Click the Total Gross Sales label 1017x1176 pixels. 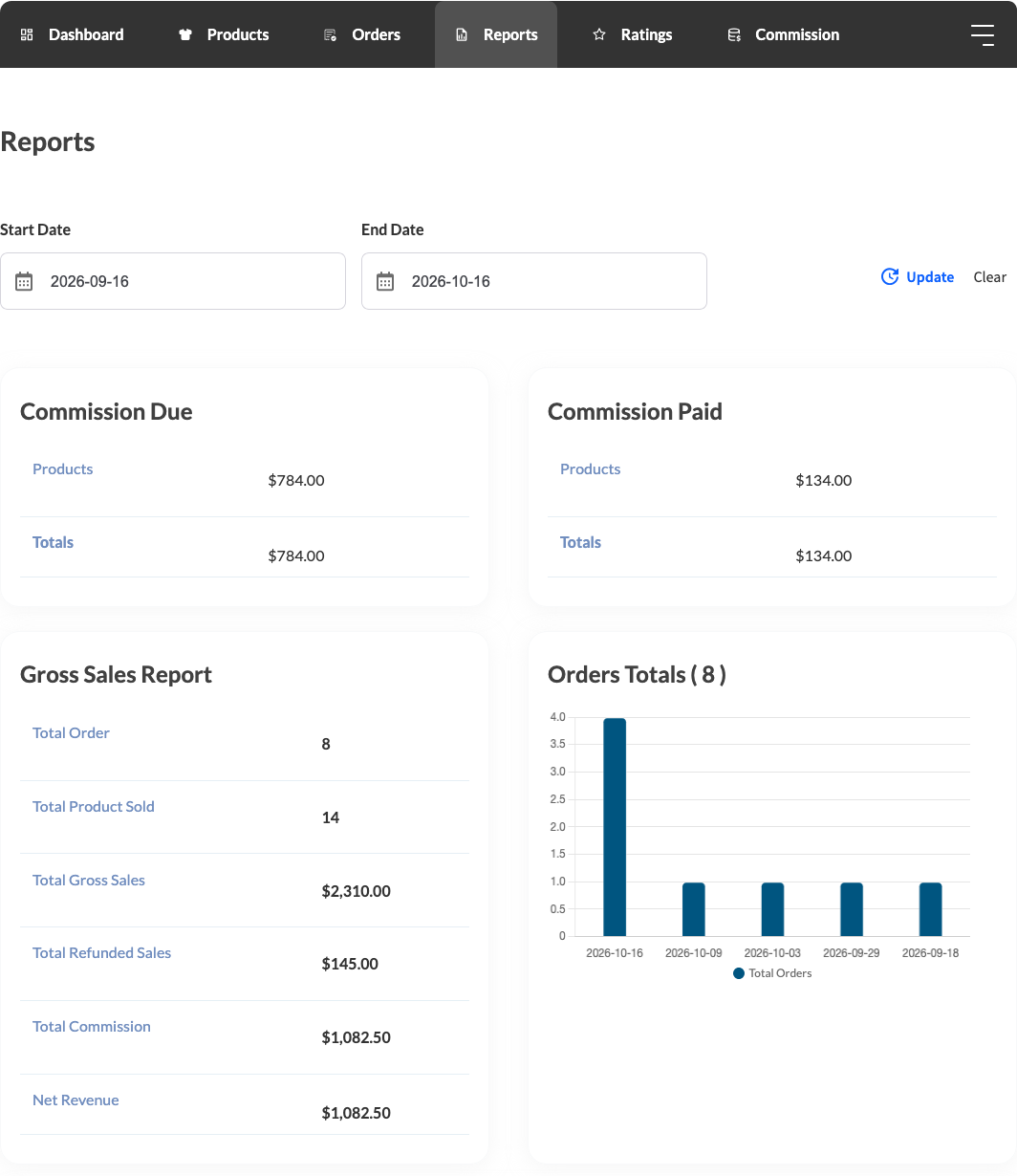coord(89,880)
